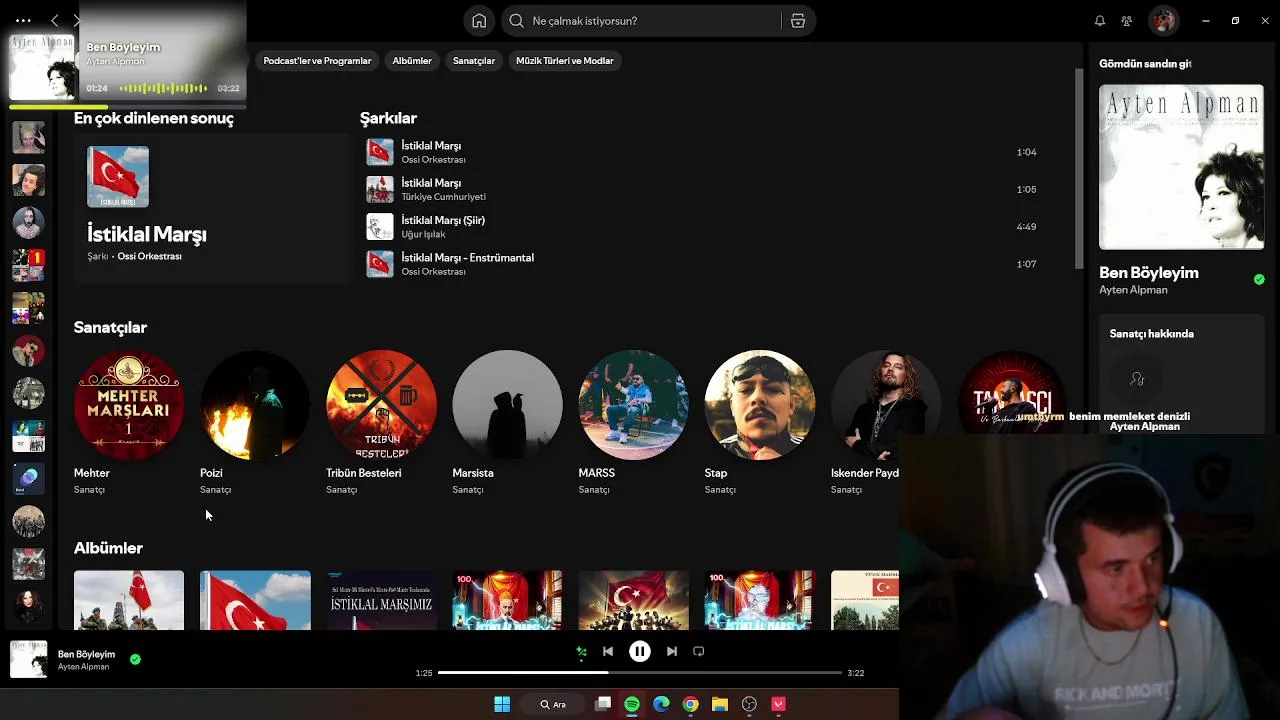Open top result İstiklal Marşı card

click(211, 208)
